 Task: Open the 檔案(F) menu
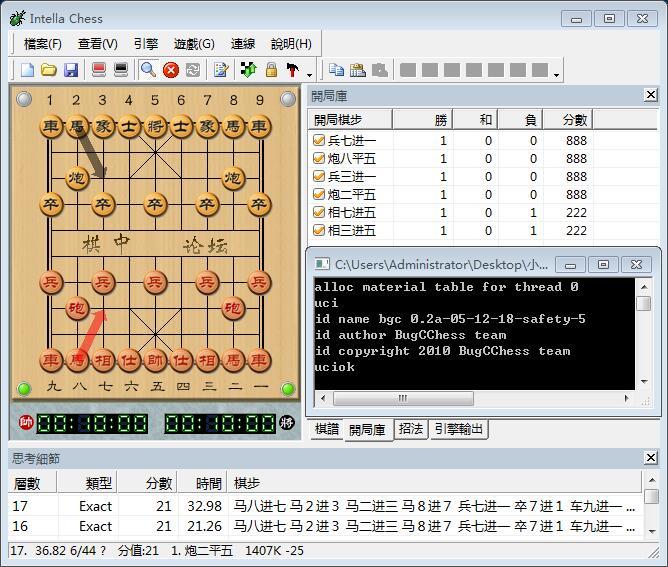pyautogui.click(x=43, y=43)
